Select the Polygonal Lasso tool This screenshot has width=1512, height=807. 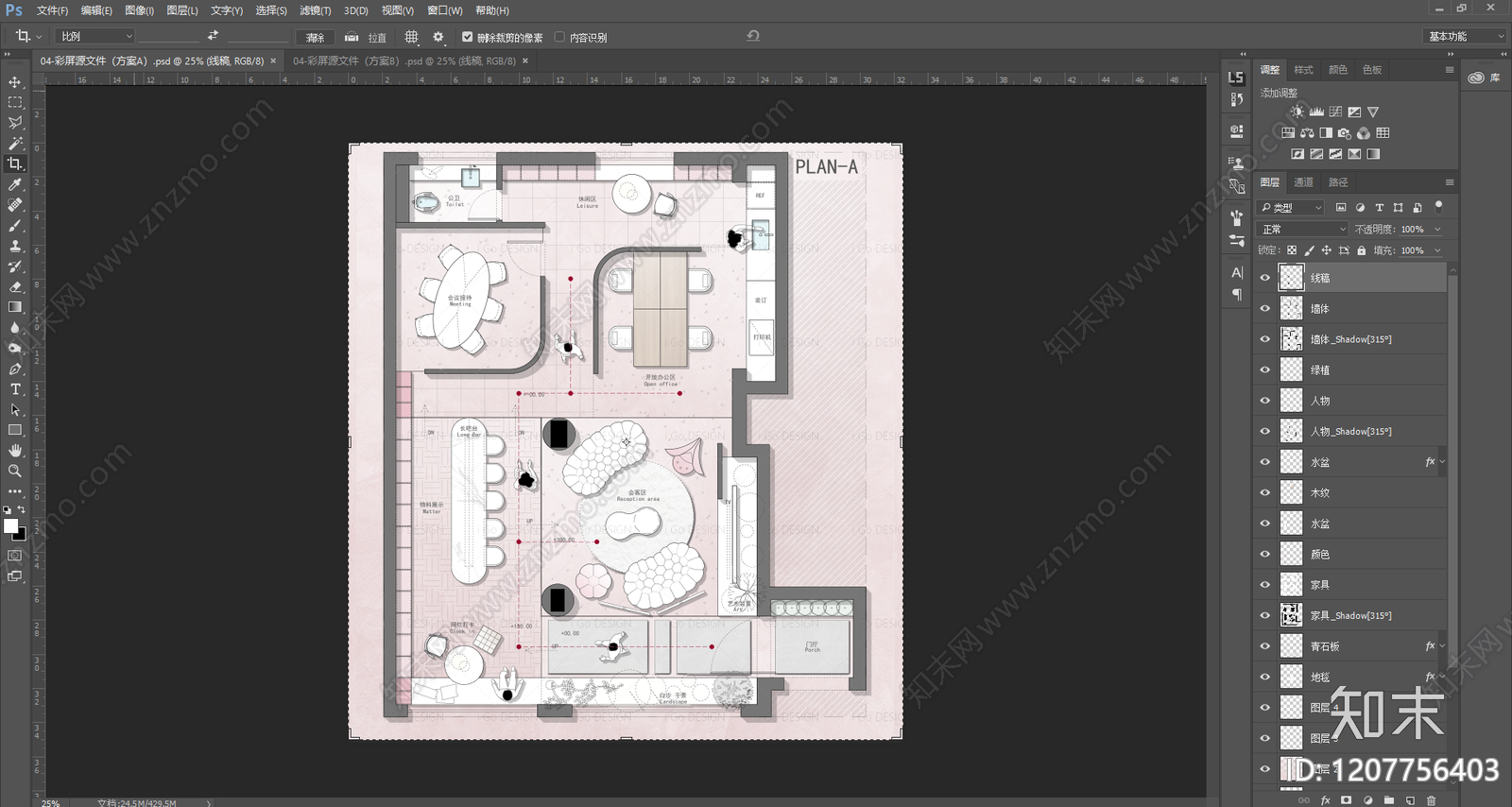click(x=15, y=123)
